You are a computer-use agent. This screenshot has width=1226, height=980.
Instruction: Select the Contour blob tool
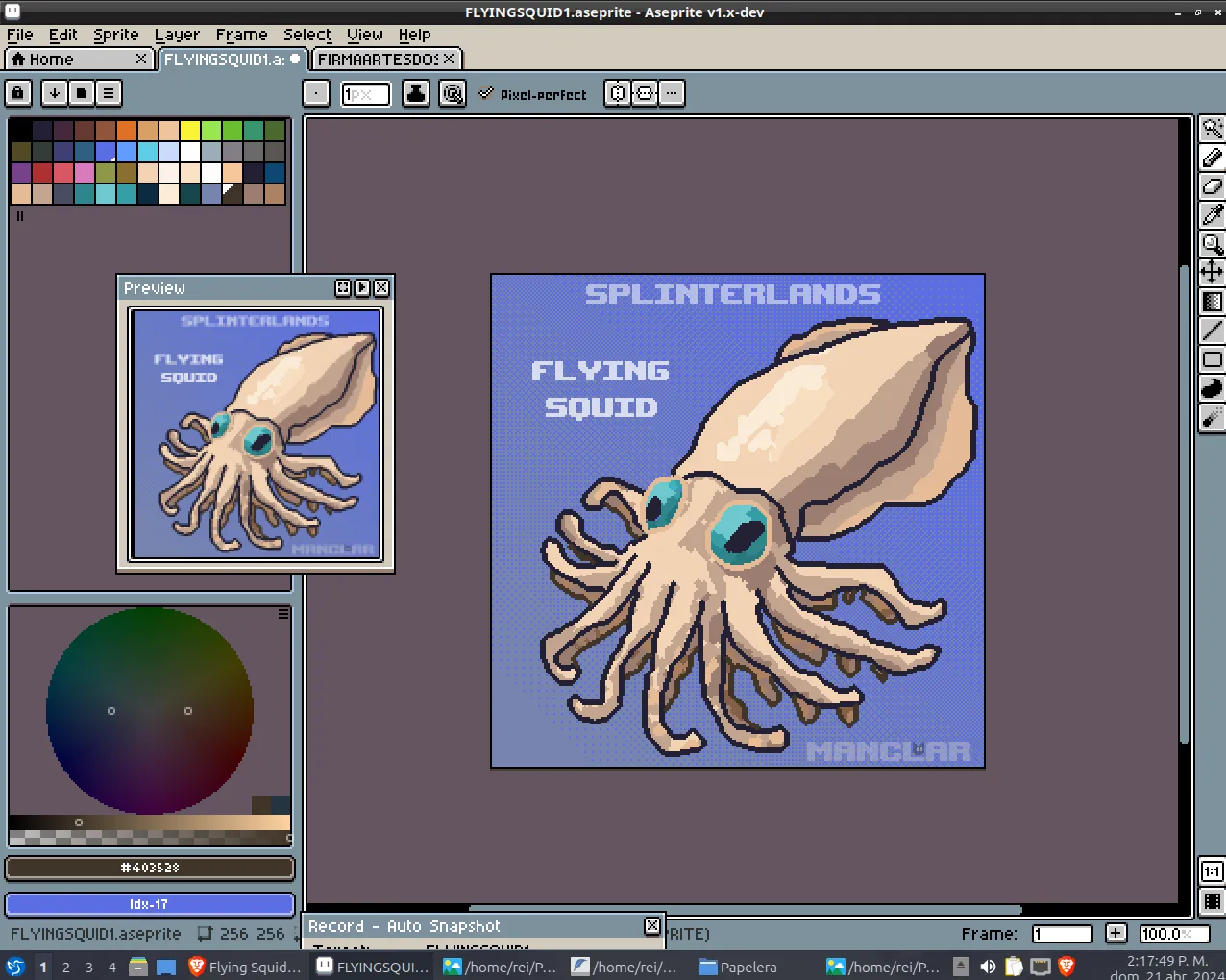[1213, 388]
